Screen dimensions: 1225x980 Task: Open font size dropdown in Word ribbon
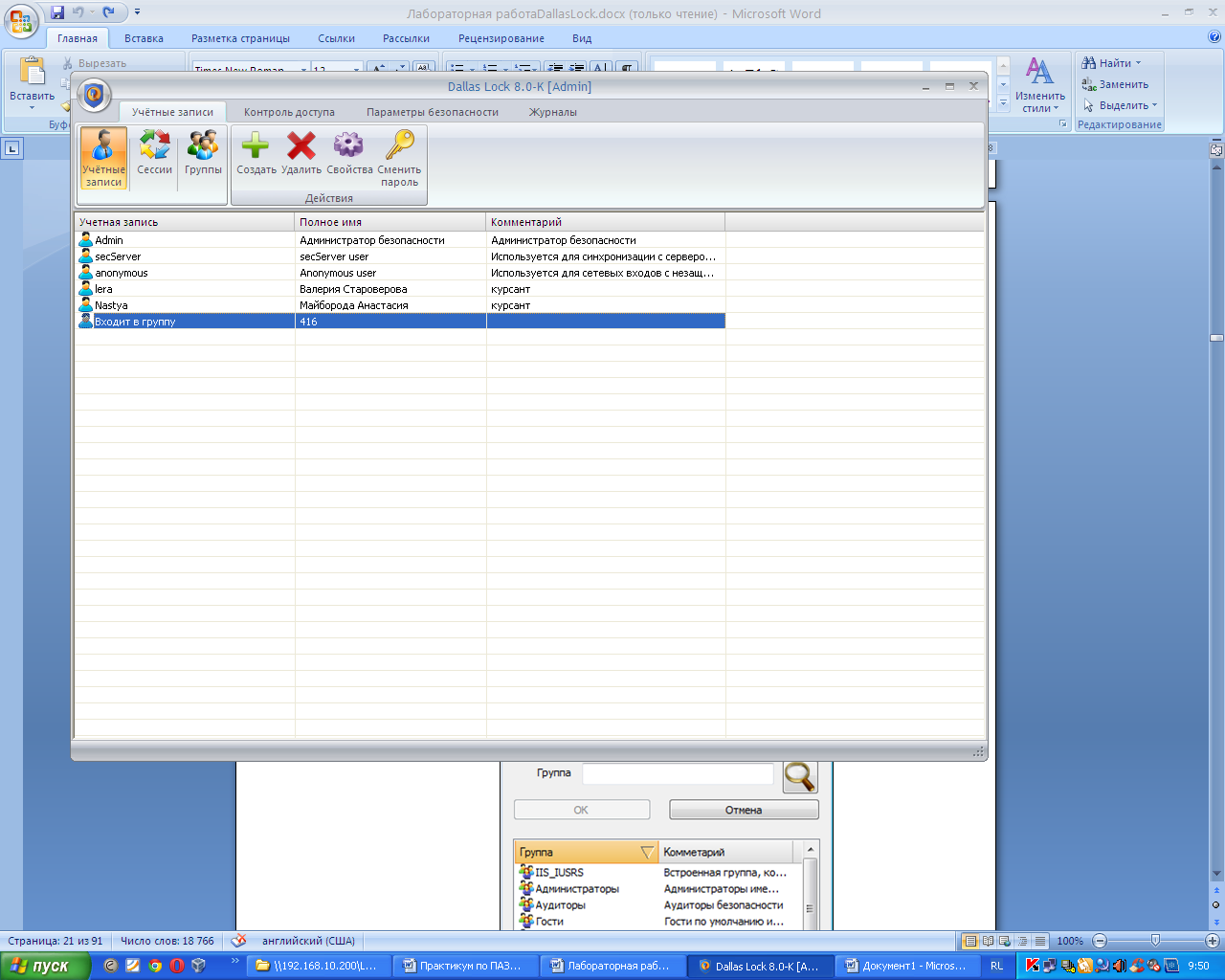coord(357,70)
